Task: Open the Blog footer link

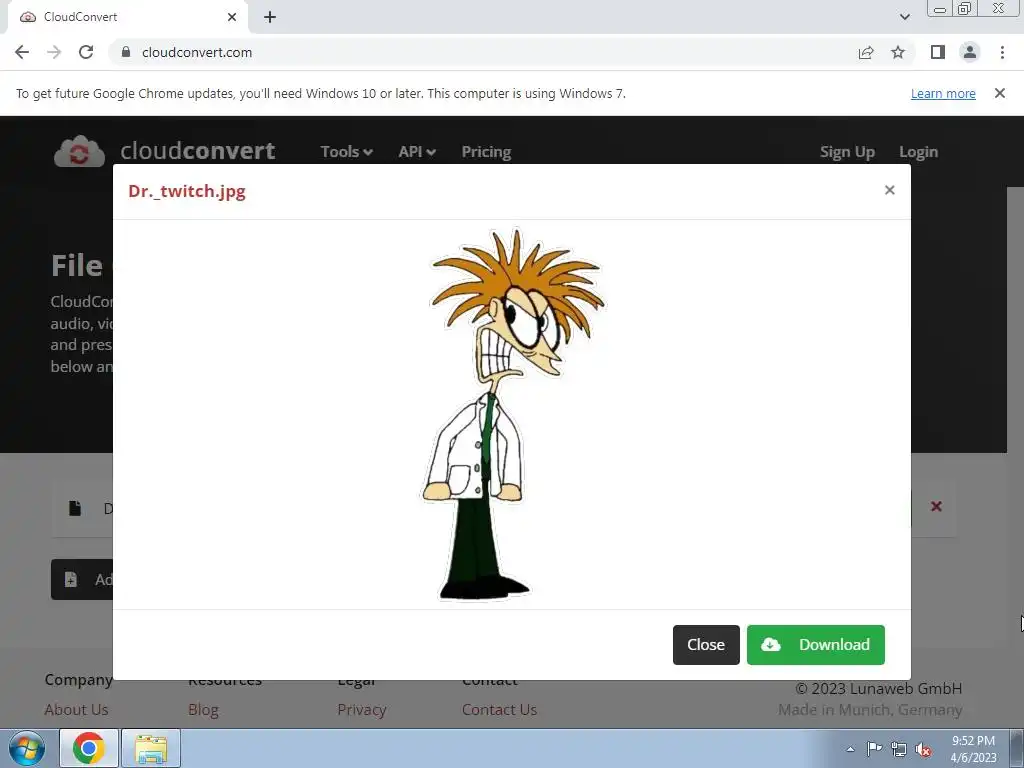Action: 203,709
